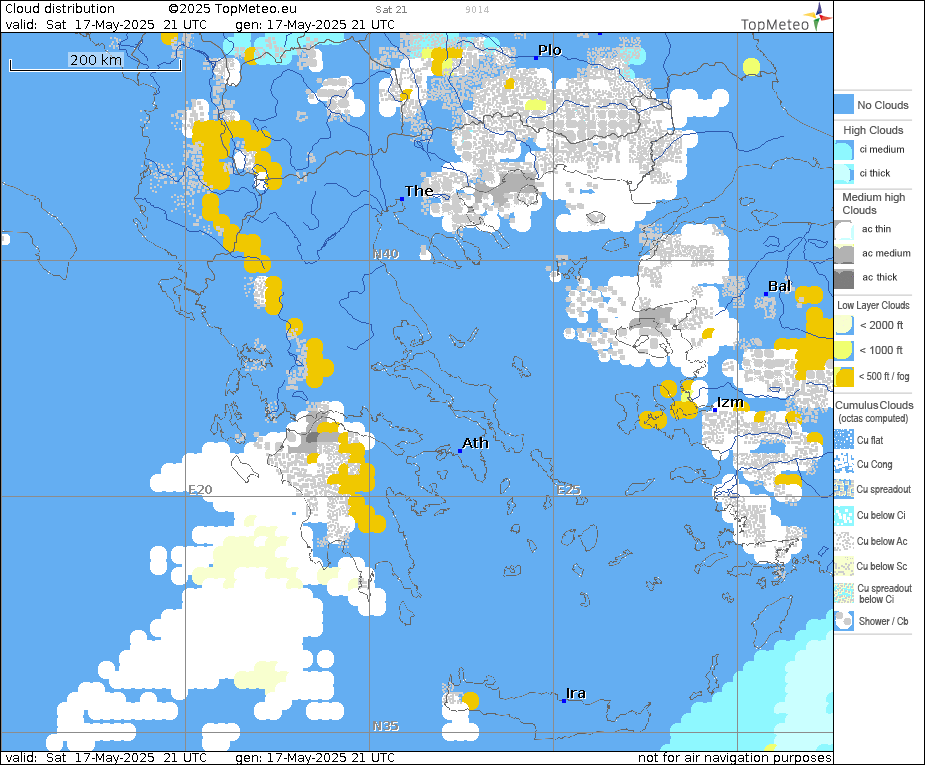
Task: Click the Cu spreadout legend icon
Action: [844, 489]
